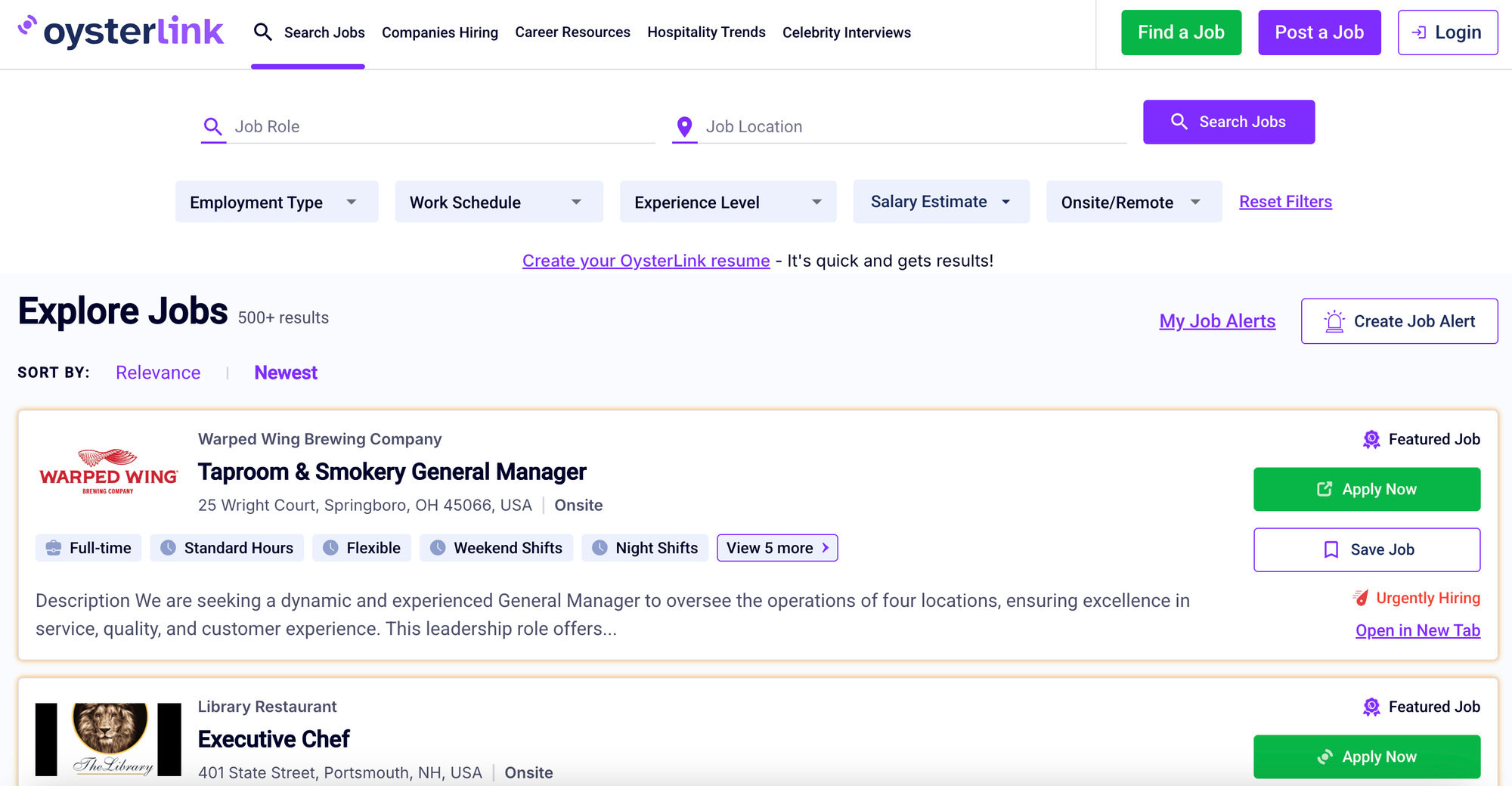Screen dimensions: 1512x786
Task: Click the OysterLink logo
Action: [x=121, y=32]
